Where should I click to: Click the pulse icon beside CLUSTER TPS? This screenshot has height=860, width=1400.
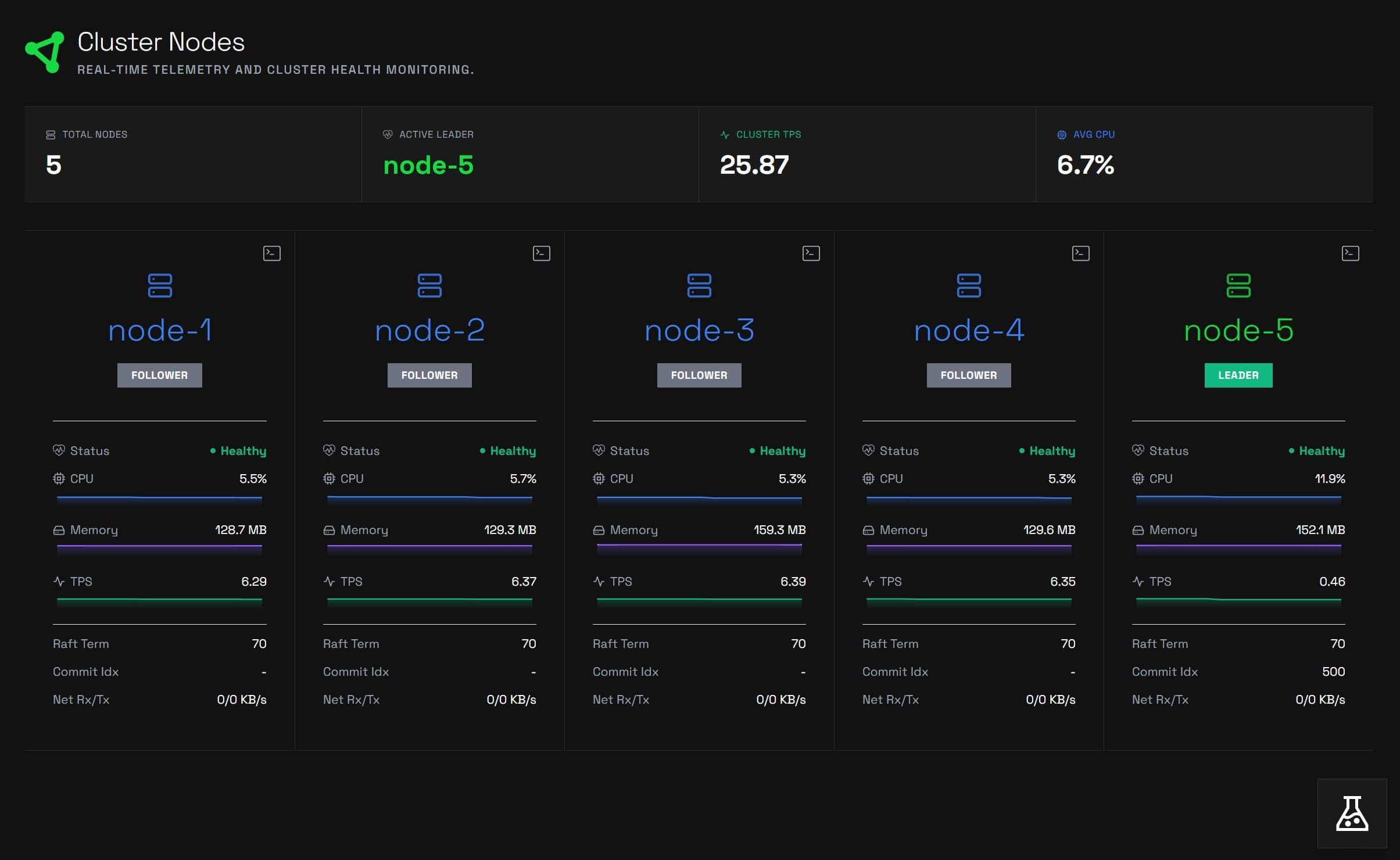(x=725, y=135)
